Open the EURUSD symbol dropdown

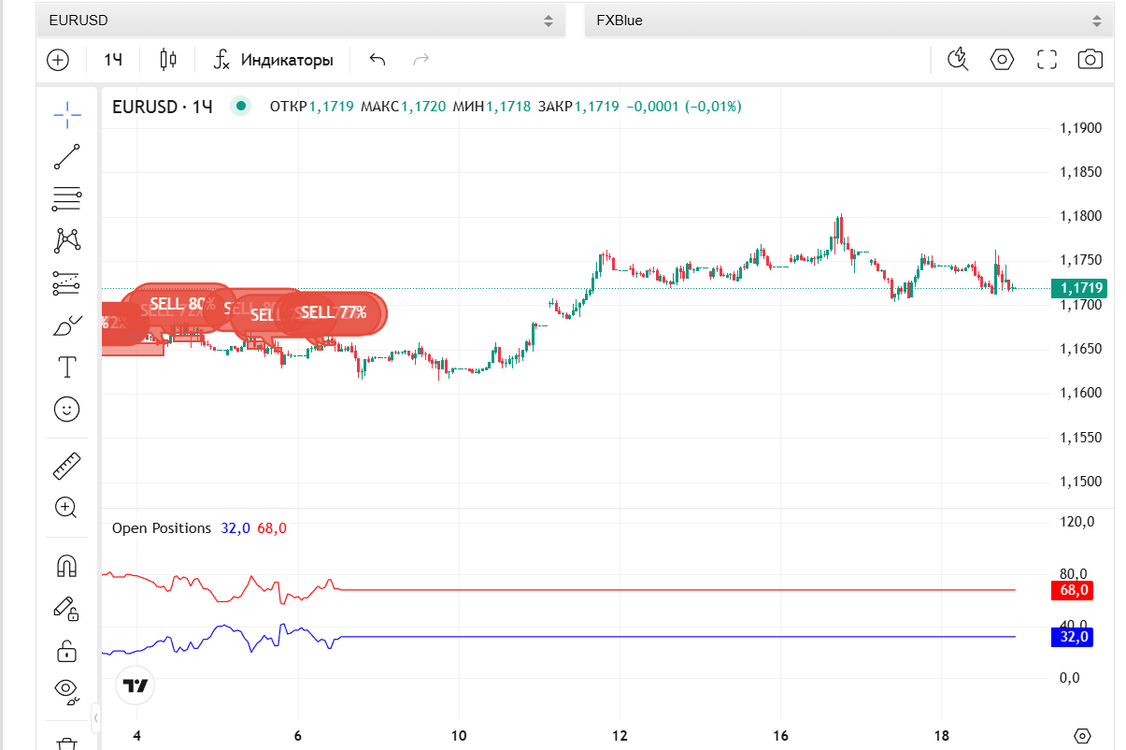(x=300, y=20)
